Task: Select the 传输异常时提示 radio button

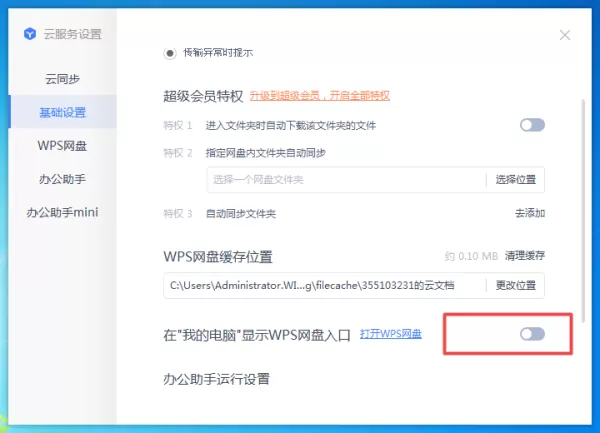Action: (170, 53)
